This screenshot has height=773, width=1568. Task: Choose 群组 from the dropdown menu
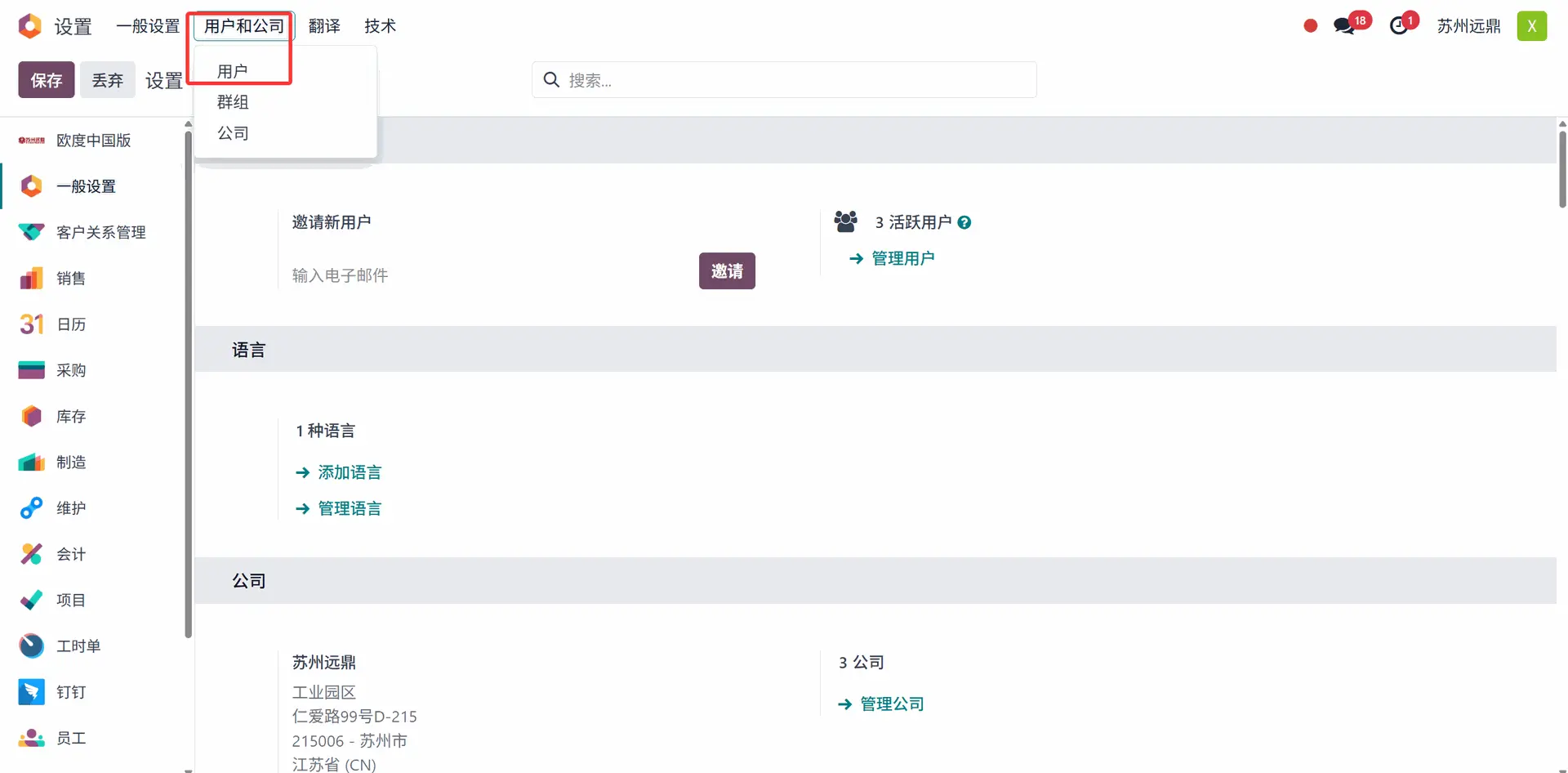click(x=233, y=102)
